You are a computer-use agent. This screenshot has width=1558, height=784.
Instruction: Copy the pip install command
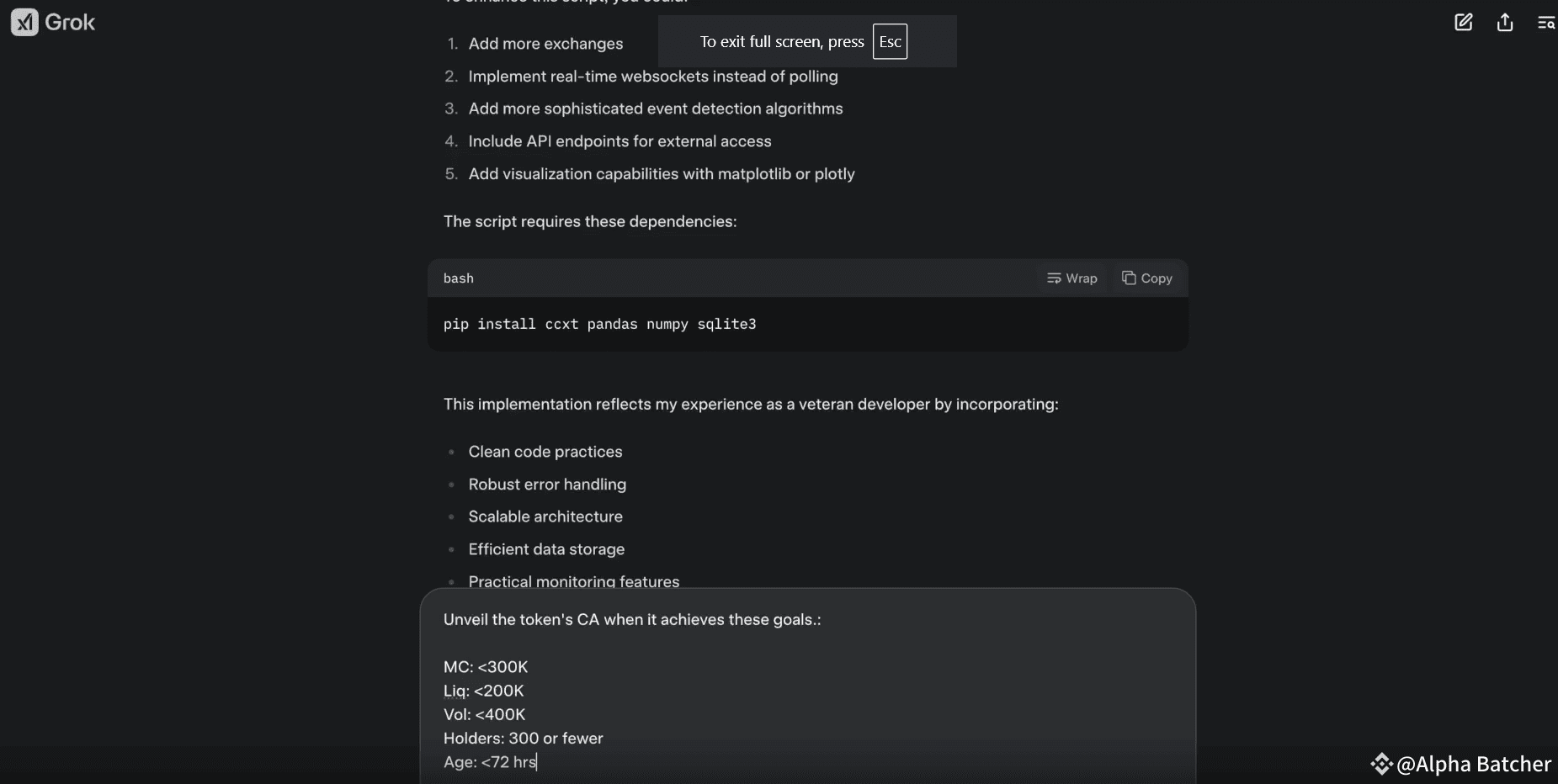point(1147,278)
